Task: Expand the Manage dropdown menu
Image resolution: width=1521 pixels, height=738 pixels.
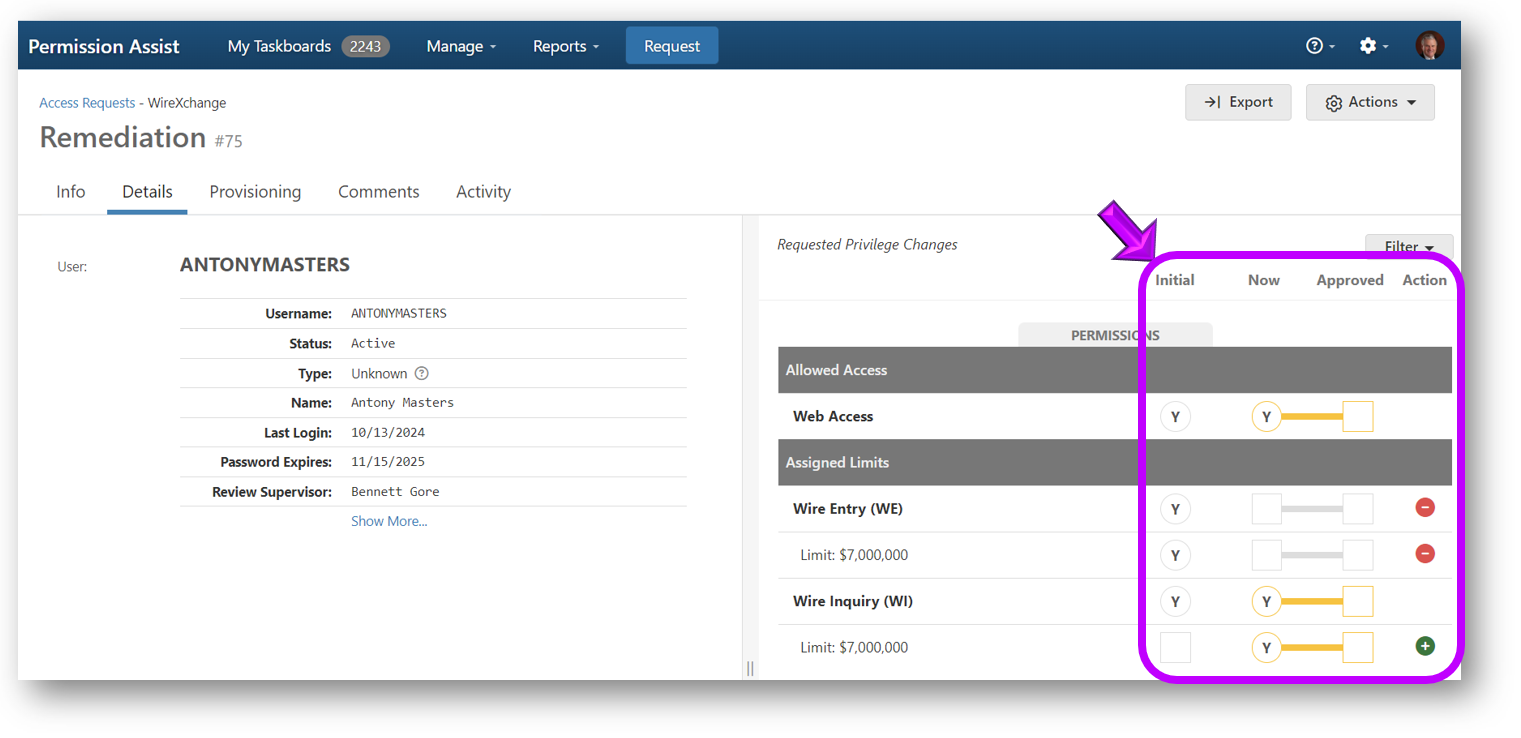Action: 461,46
